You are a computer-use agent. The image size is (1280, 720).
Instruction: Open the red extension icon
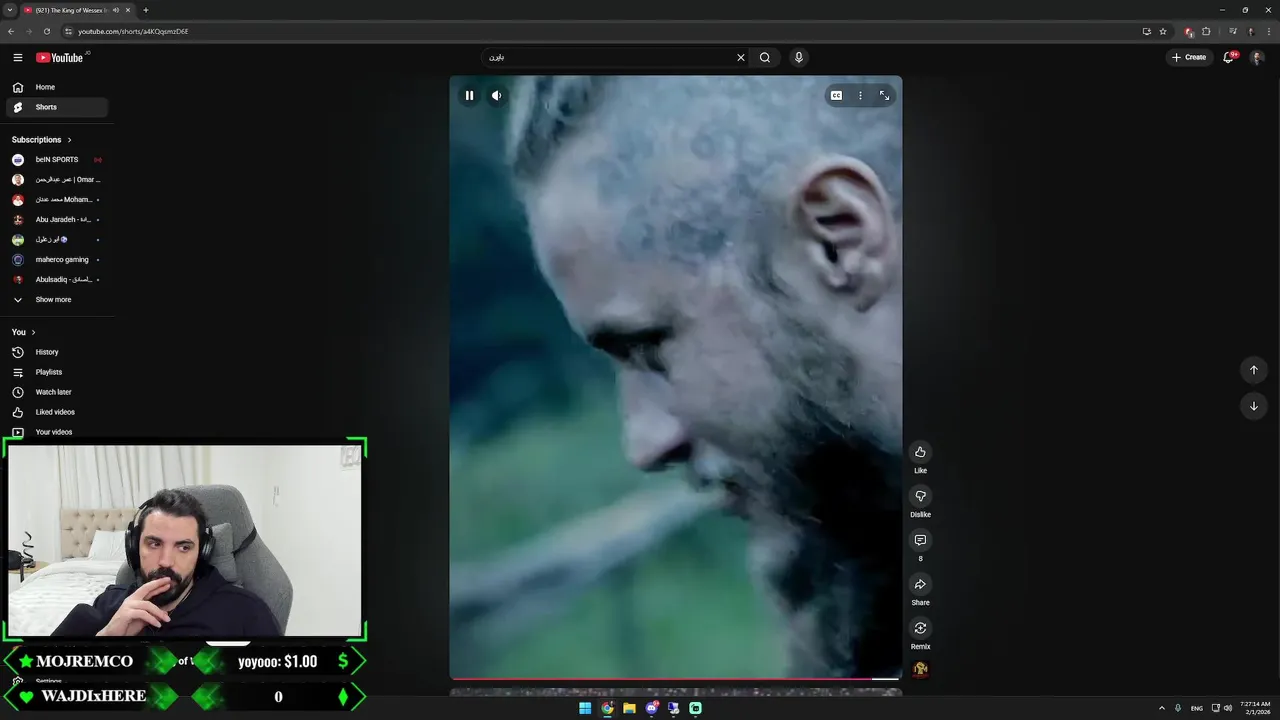point(1189,31)
